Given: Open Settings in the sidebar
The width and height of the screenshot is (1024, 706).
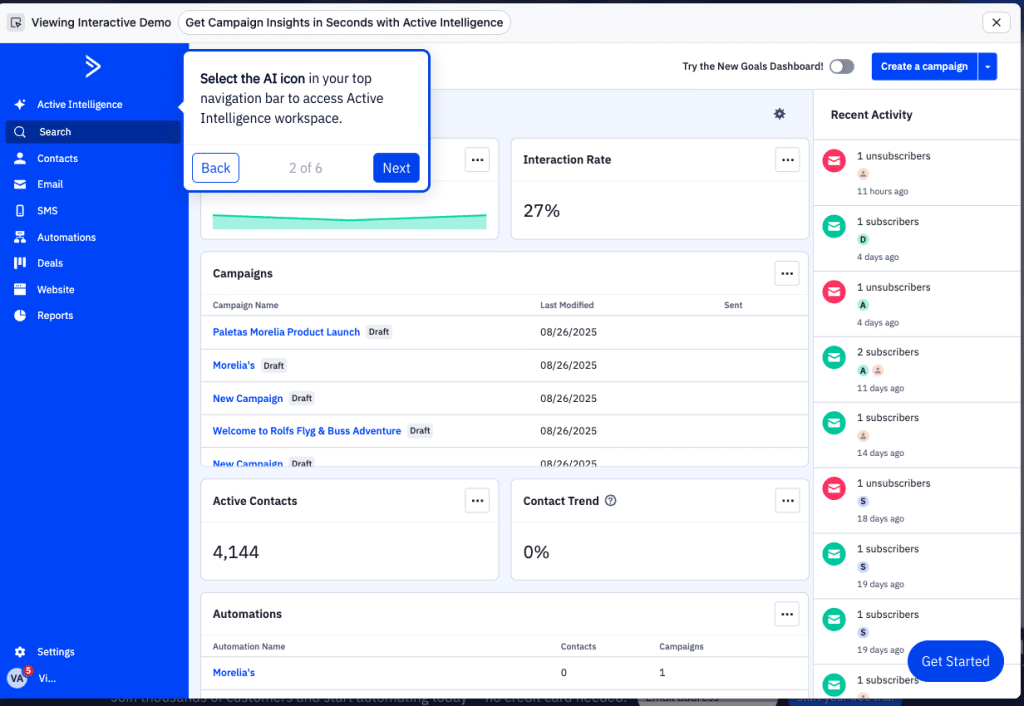Looking at the screenshot, I should click(55, 651).
